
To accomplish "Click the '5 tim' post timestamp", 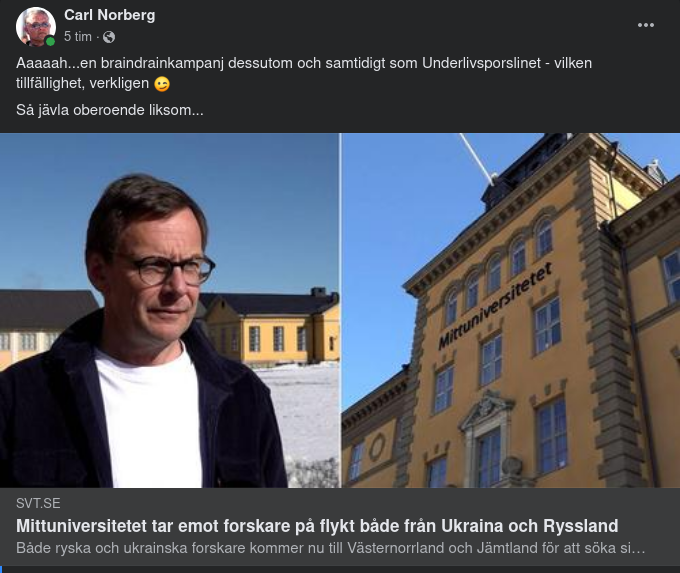I will click(78, 37).
